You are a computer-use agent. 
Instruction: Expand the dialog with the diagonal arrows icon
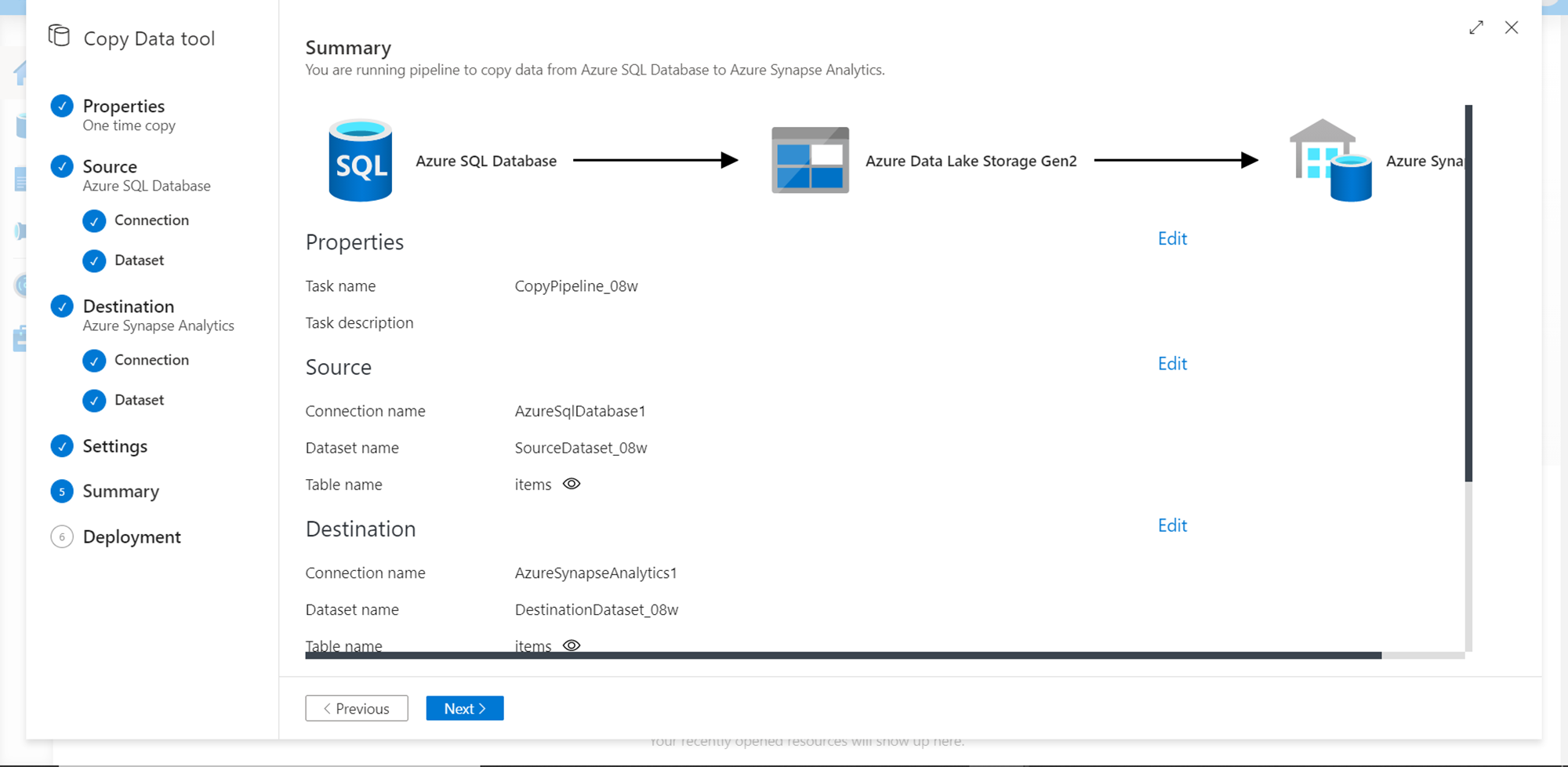pyautogui.click(x=1476, y=27)
